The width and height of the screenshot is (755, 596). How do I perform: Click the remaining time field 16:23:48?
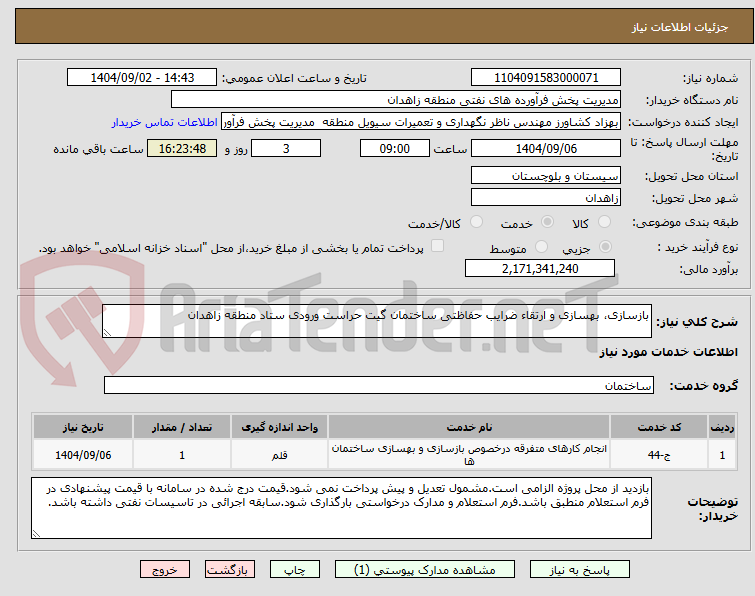pos(182,148)
